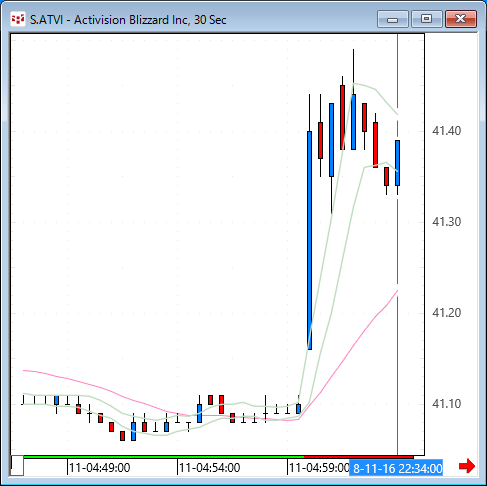This screenshot has width=487, height=486.
Task: Maximize the S.ATVI chart window
Action: pos(426,19)
